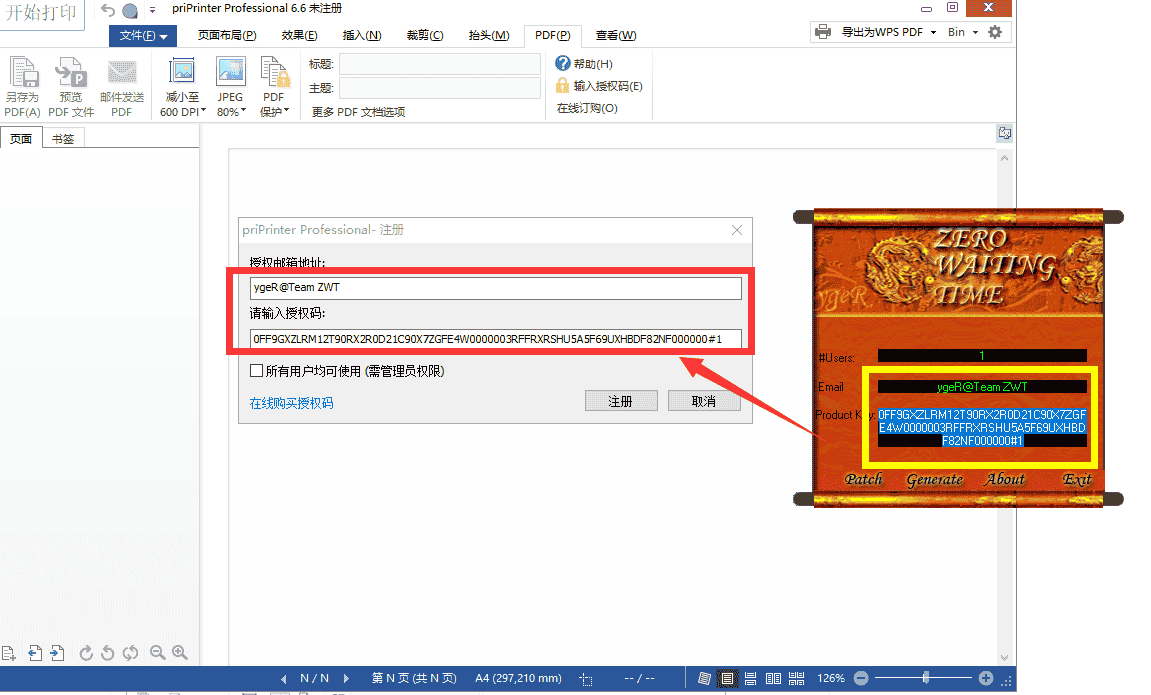1151x695 pixels.
Task: Click Patch in the keygen window
Action: click(863, 479)
